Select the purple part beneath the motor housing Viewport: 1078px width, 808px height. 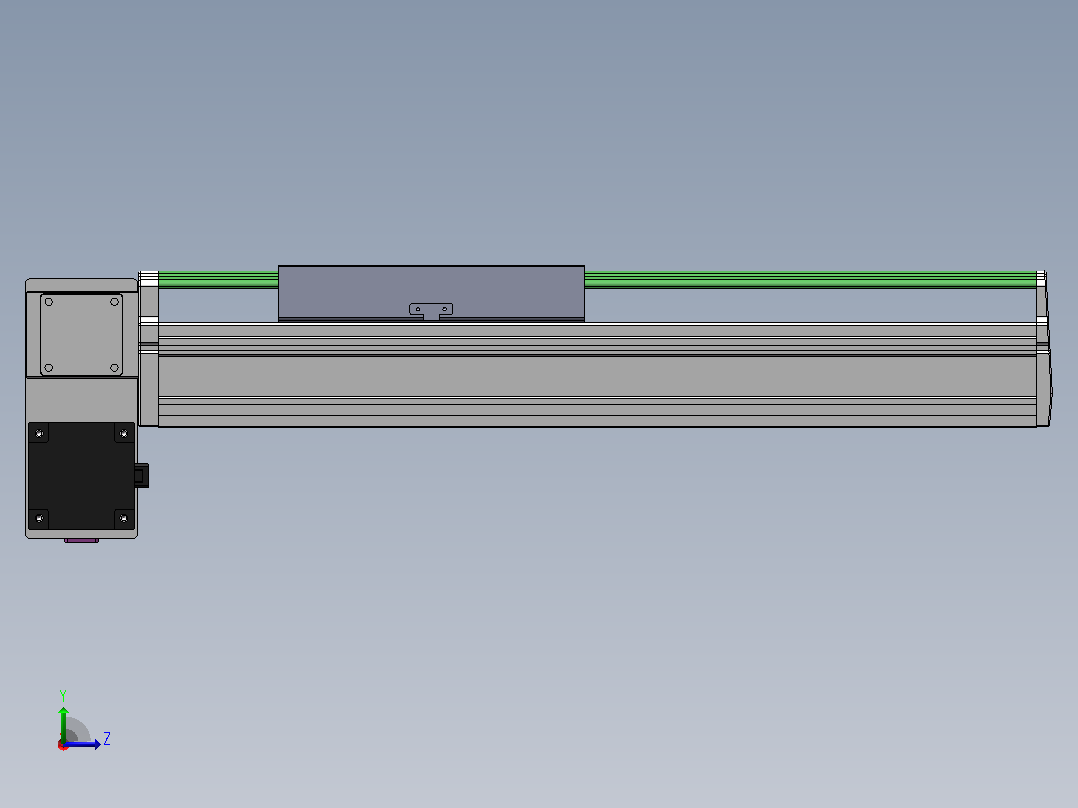point(81,541)
